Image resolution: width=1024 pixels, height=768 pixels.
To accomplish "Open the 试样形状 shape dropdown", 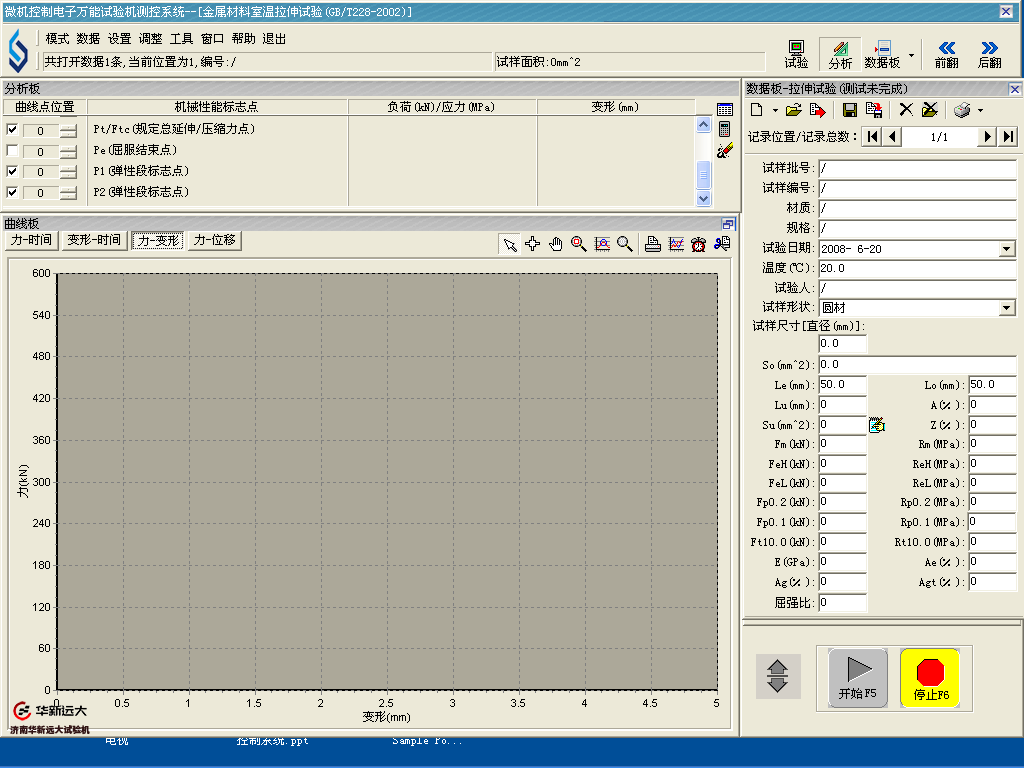I will pos(1006,309).
